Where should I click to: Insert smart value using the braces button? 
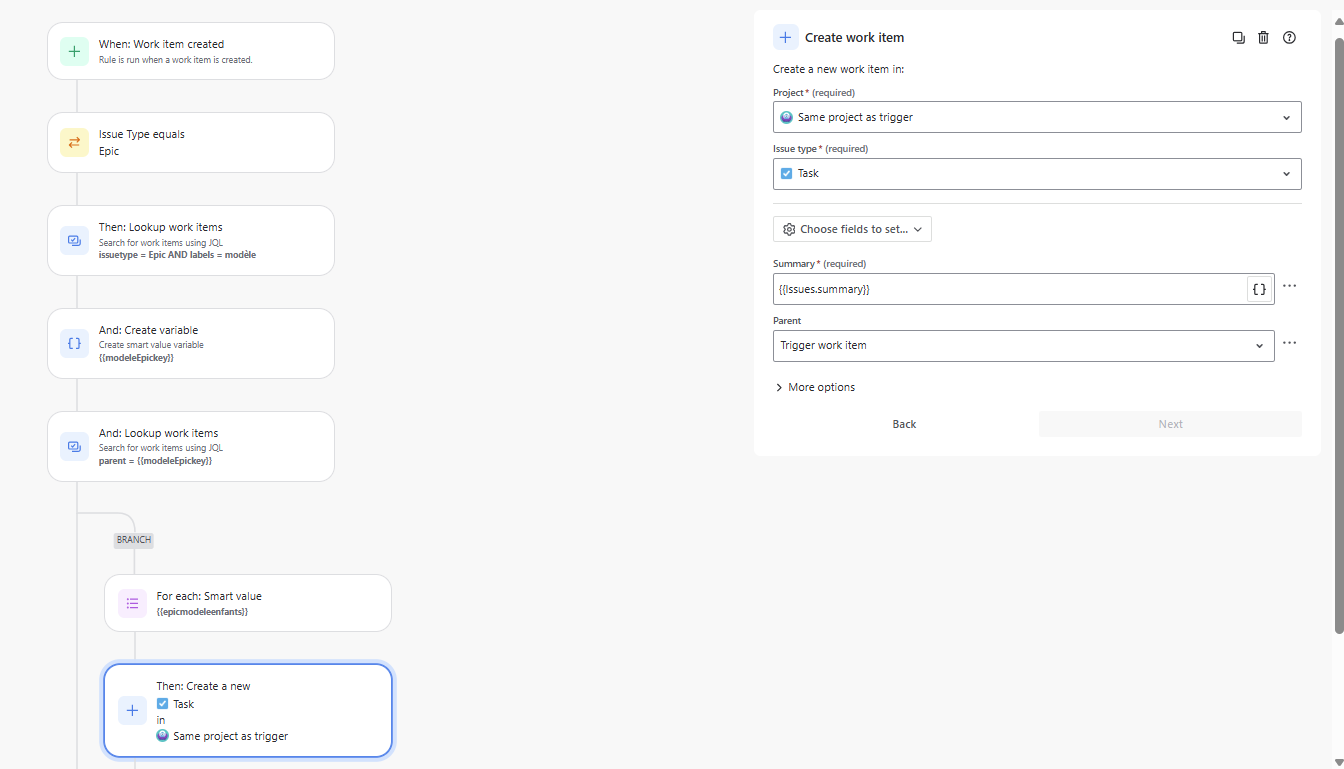click(1259, 289)
